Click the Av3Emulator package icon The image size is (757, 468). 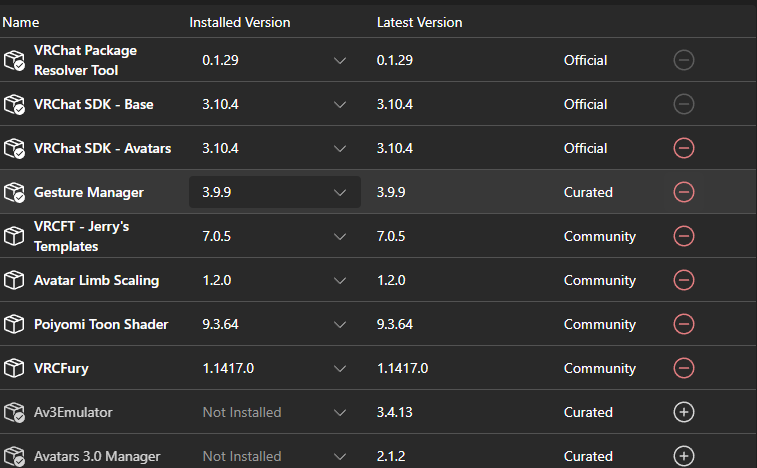click(x=14, y=412)
